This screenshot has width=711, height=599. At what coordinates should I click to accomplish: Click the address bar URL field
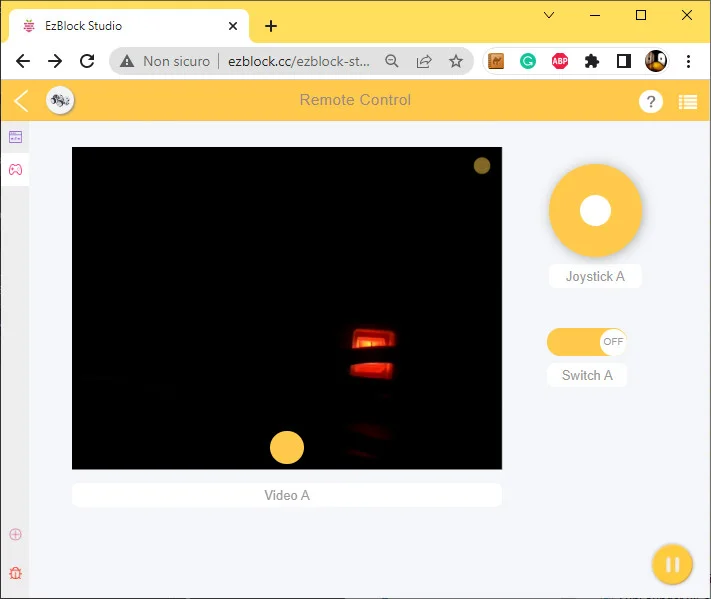(298, 61)
